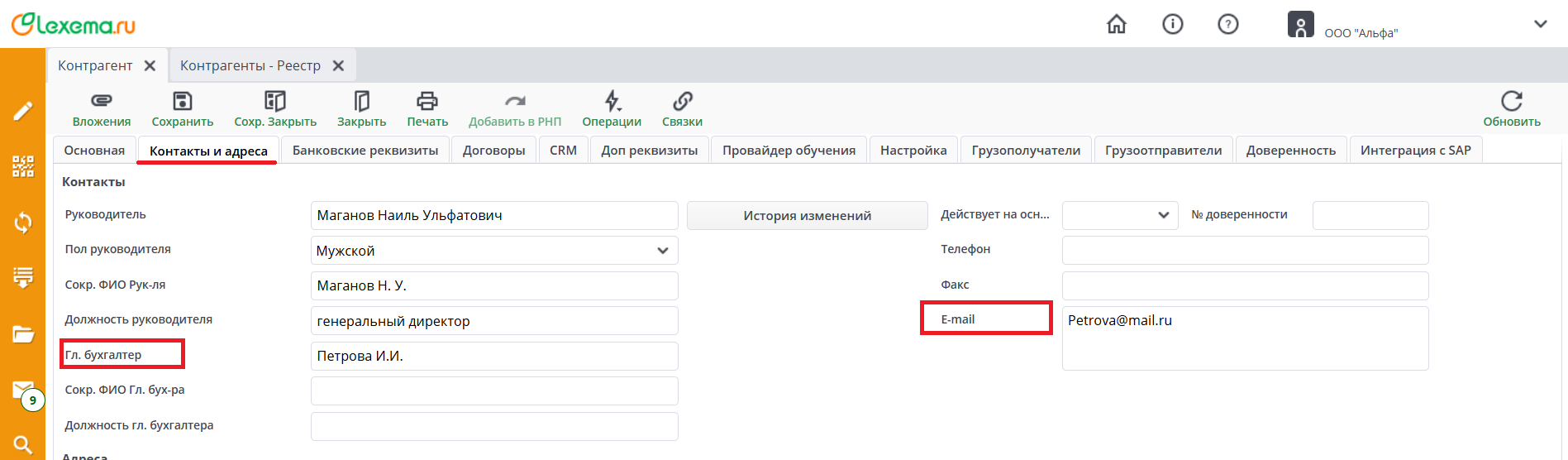The height and width of the screenshot is (460, 1568).
Task: Close the Контрагенты - Реестр tab
Action: point(338,65)
